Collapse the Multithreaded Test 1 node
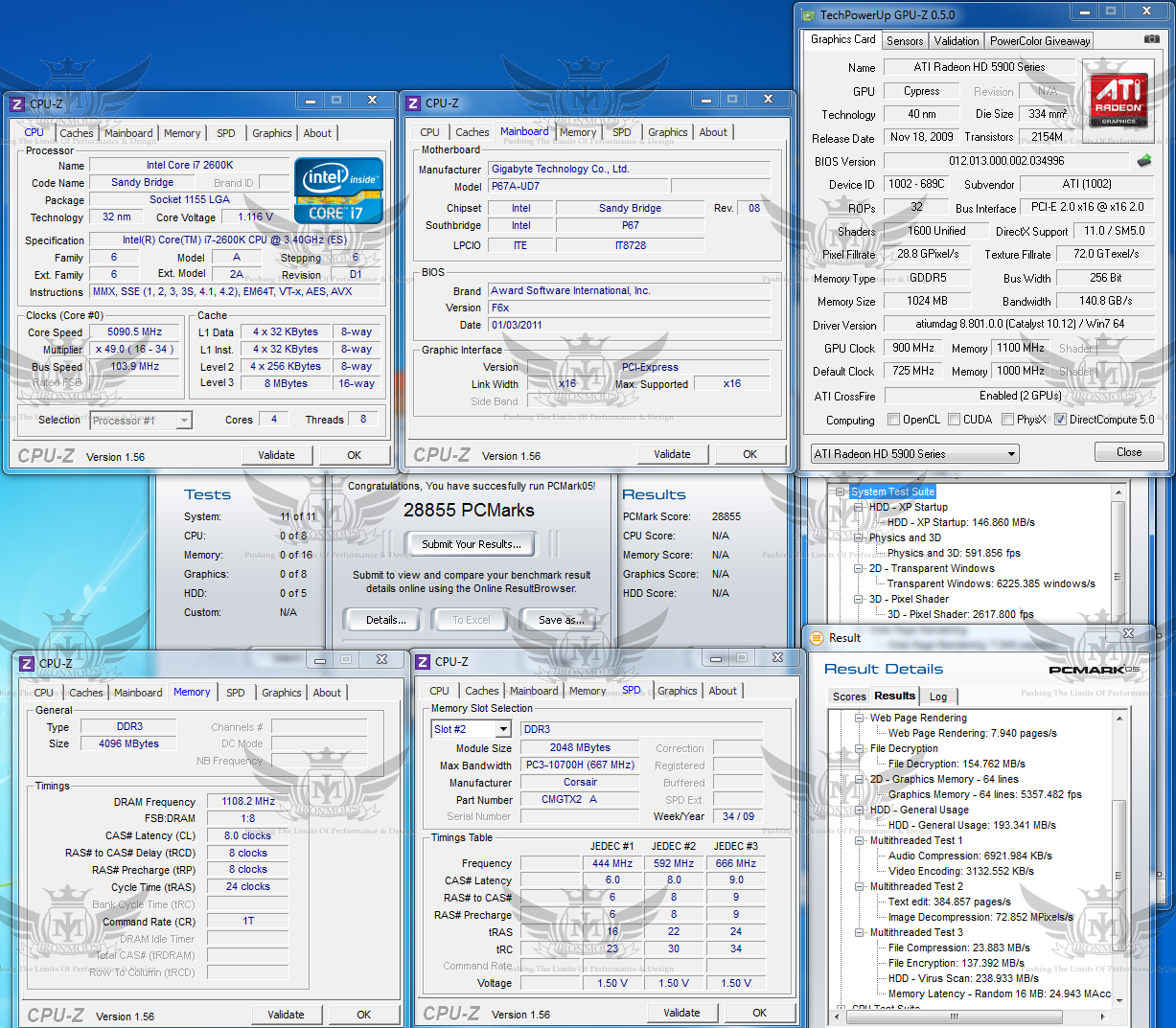 860,840
